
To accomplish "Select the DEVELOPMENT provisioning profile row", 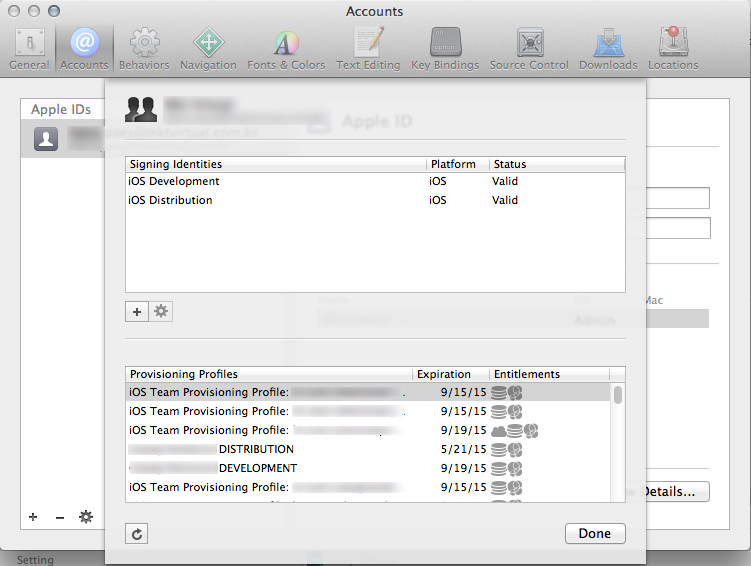I will 368,468.
